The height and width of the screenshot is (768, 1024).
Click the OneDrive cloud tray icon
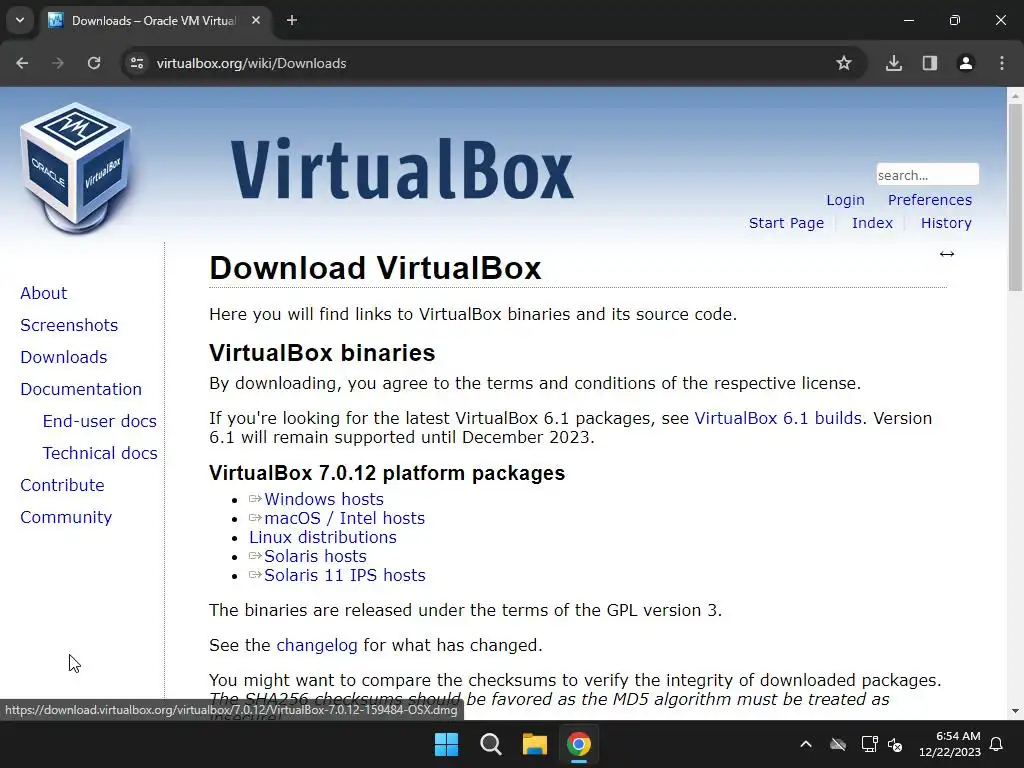coord(838,744)
